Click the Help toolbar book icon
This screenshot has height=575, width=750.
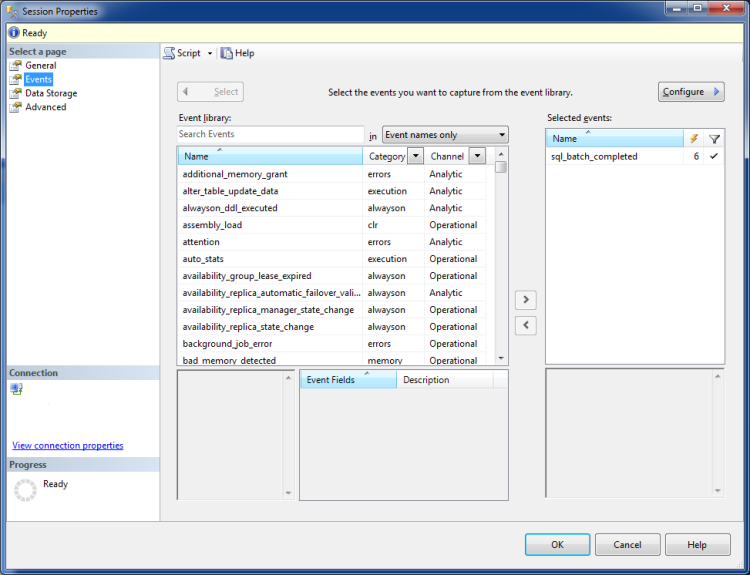coord(226,53)
